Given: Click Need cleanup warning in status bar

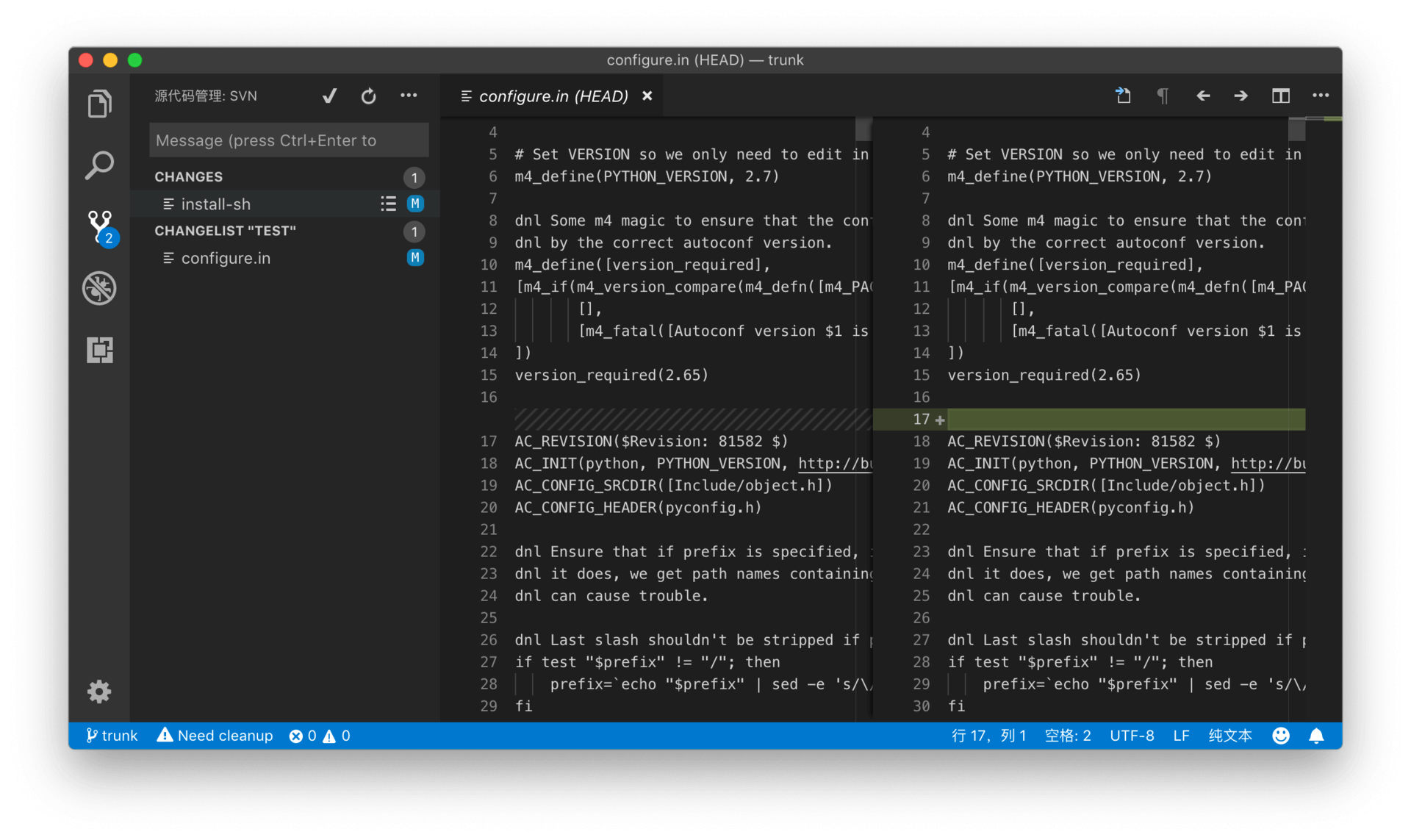Looking at the screenshot, I should coord(215,736).
